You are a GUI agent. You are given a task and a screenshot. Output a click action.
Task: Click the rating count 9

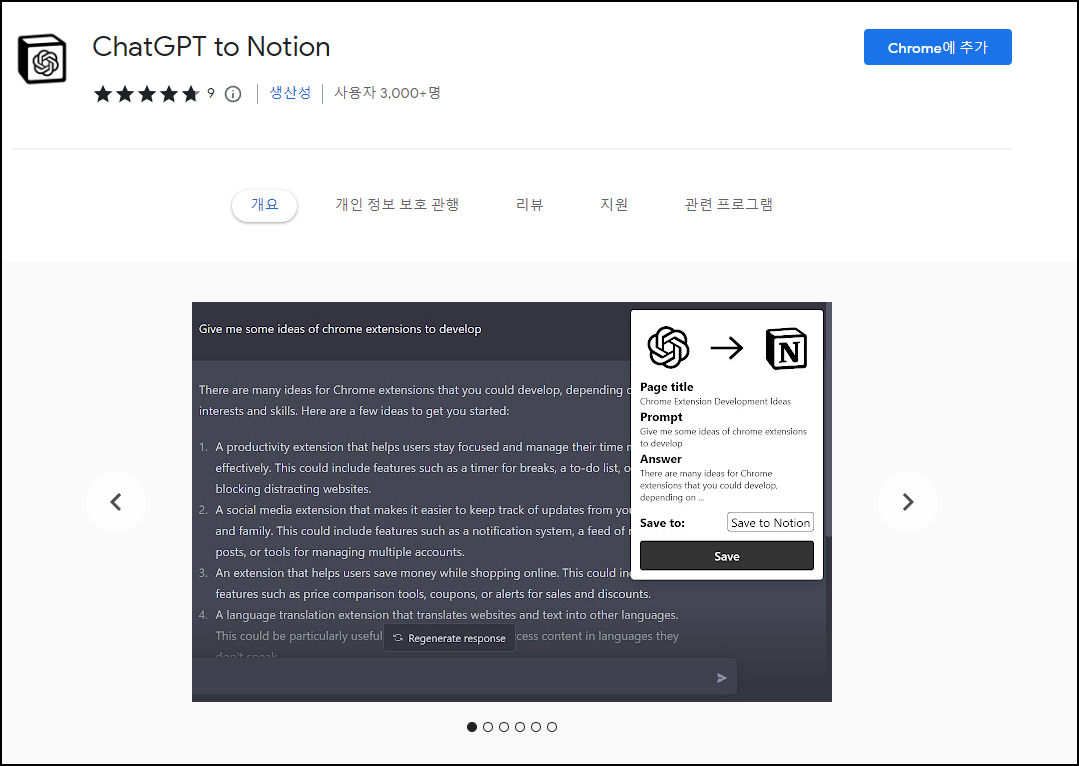coord(211,92)
